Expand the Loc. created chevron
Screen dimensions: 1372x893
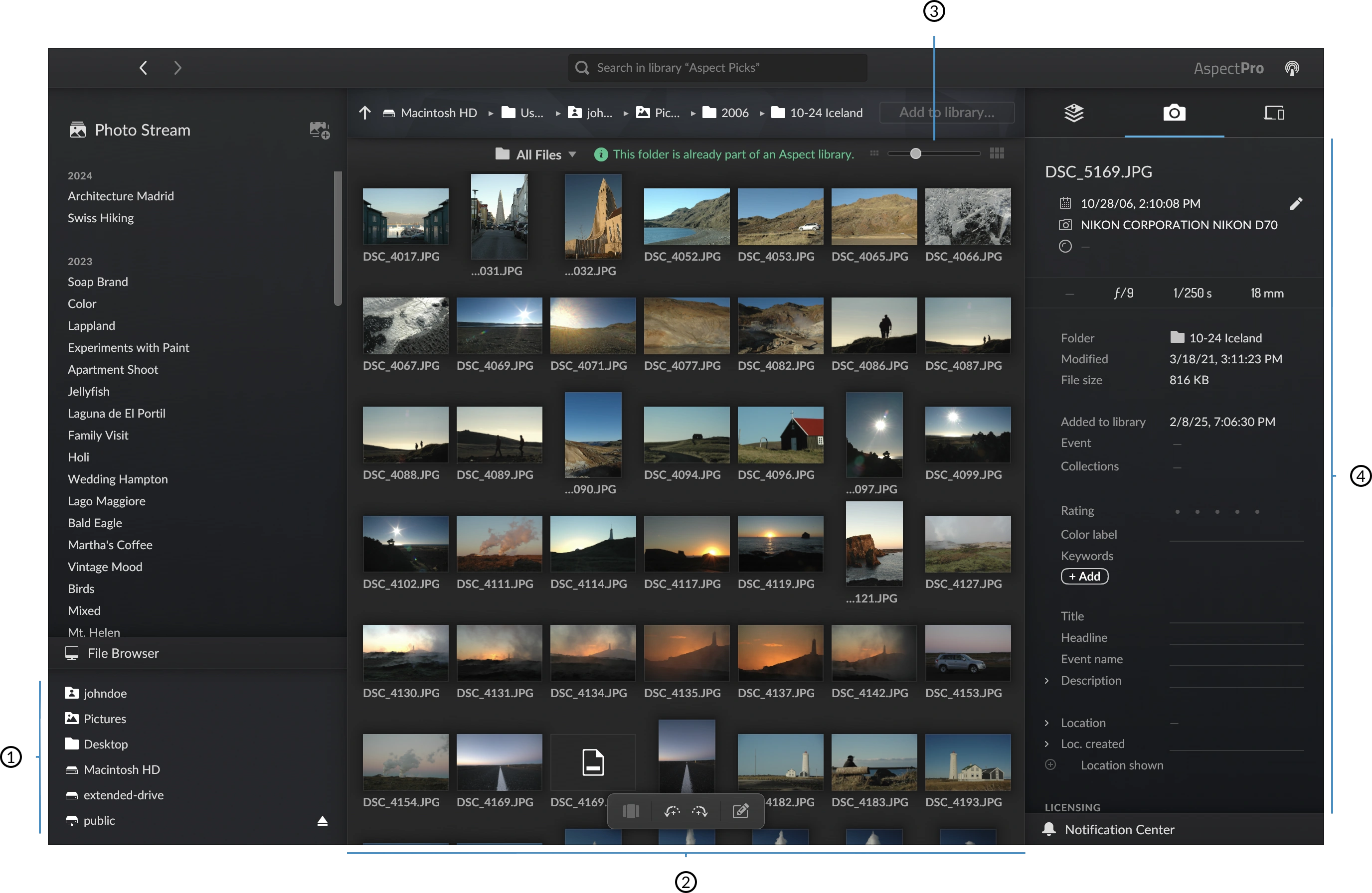point(1047,744)
